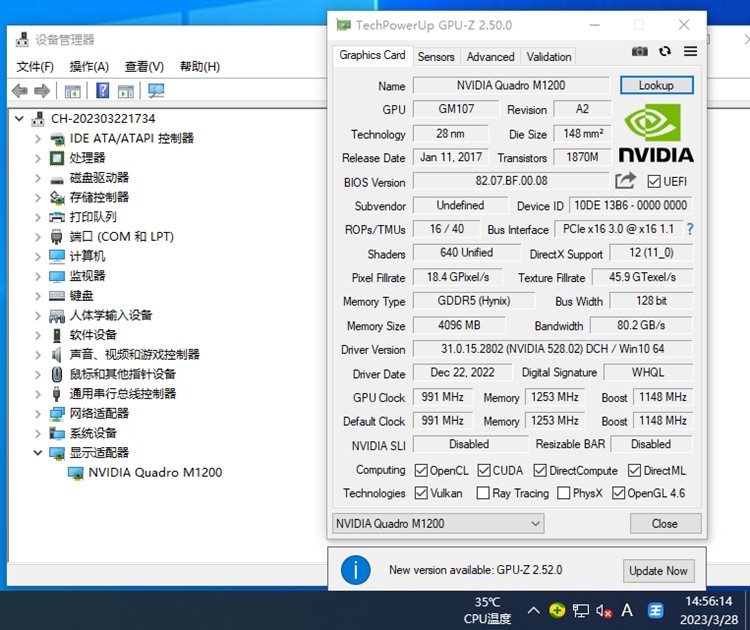Image resolution: width=750 pixels, height=630 pixels.
Task: Click the info icon in update notification
Action: coord(355,570)
